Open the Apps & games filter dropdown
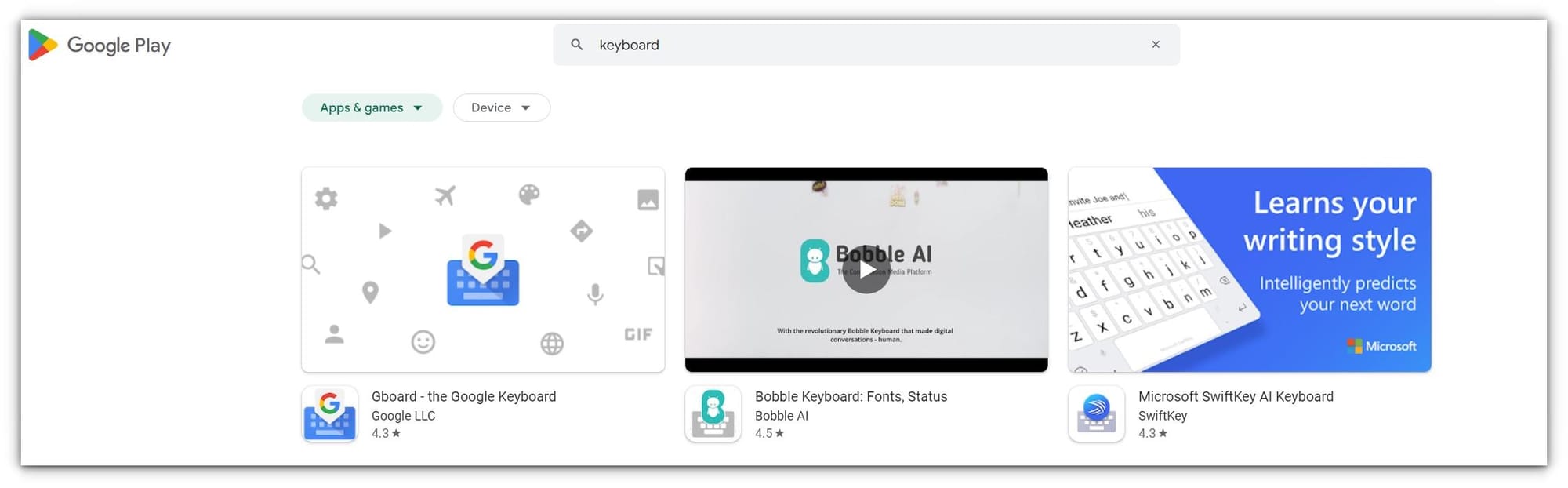This screenshot has width=1568, height=488. coord(372,107)
